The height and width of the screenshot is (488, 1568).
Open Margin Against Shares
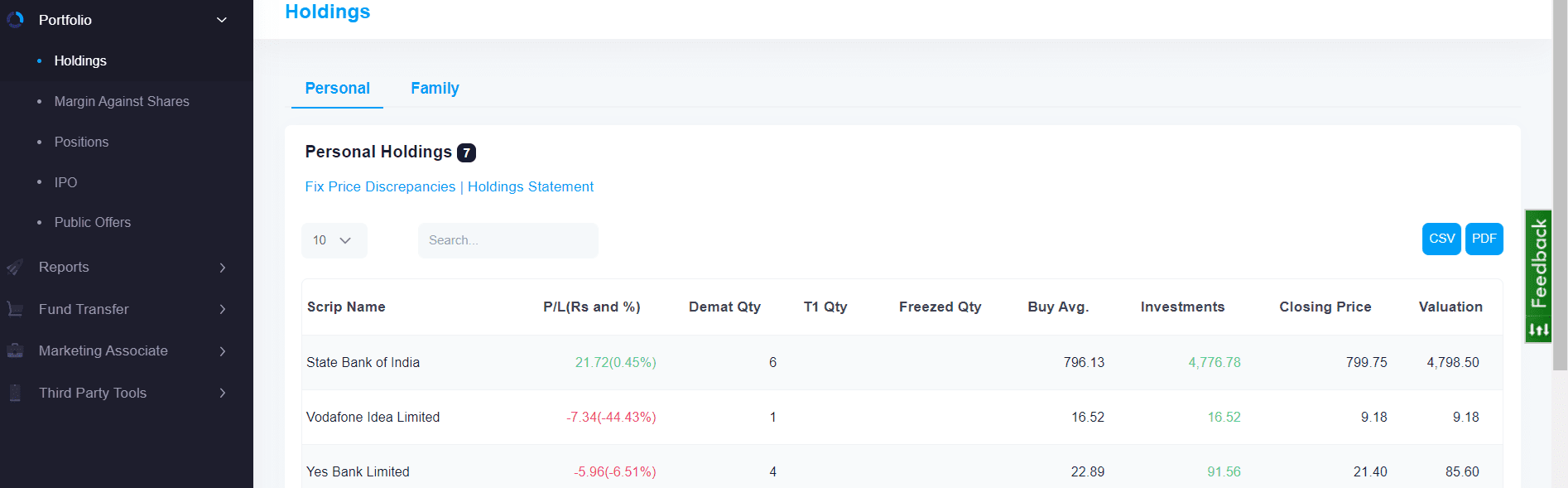coord(122,101)
